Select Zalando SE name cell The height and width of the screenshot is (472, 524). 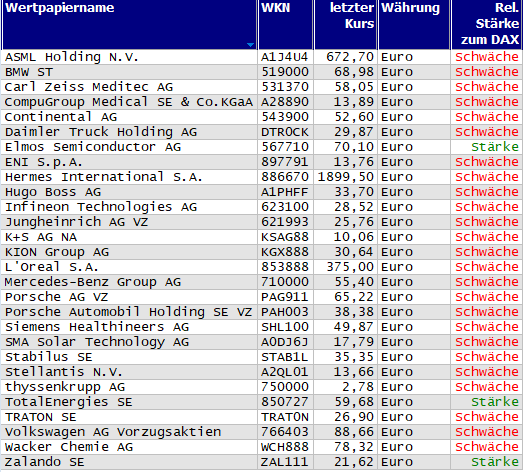(44, 462)
